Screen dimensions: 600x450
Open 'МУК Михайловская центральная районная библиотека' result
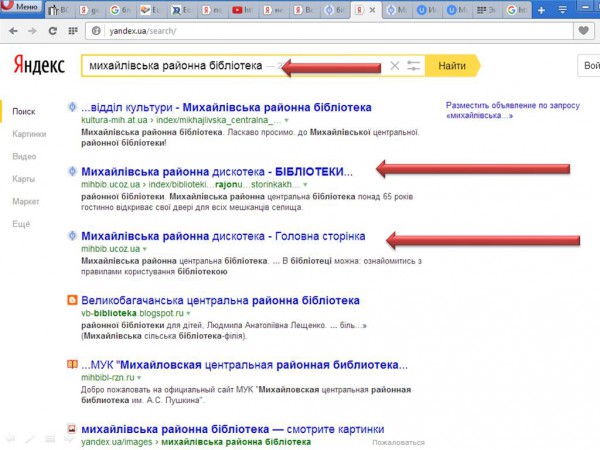[245, 365]
